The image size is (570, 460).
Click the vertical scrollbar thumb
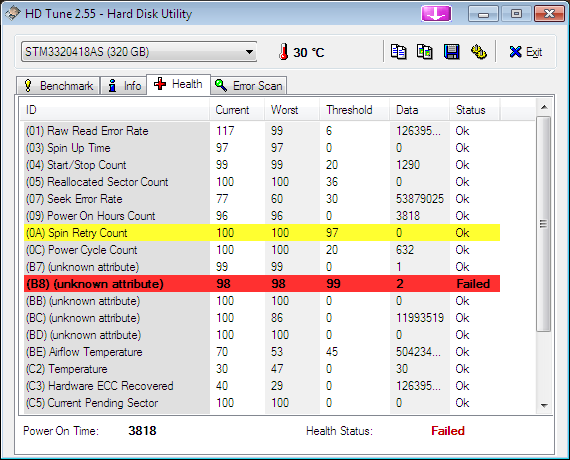(x=544, y=224)
